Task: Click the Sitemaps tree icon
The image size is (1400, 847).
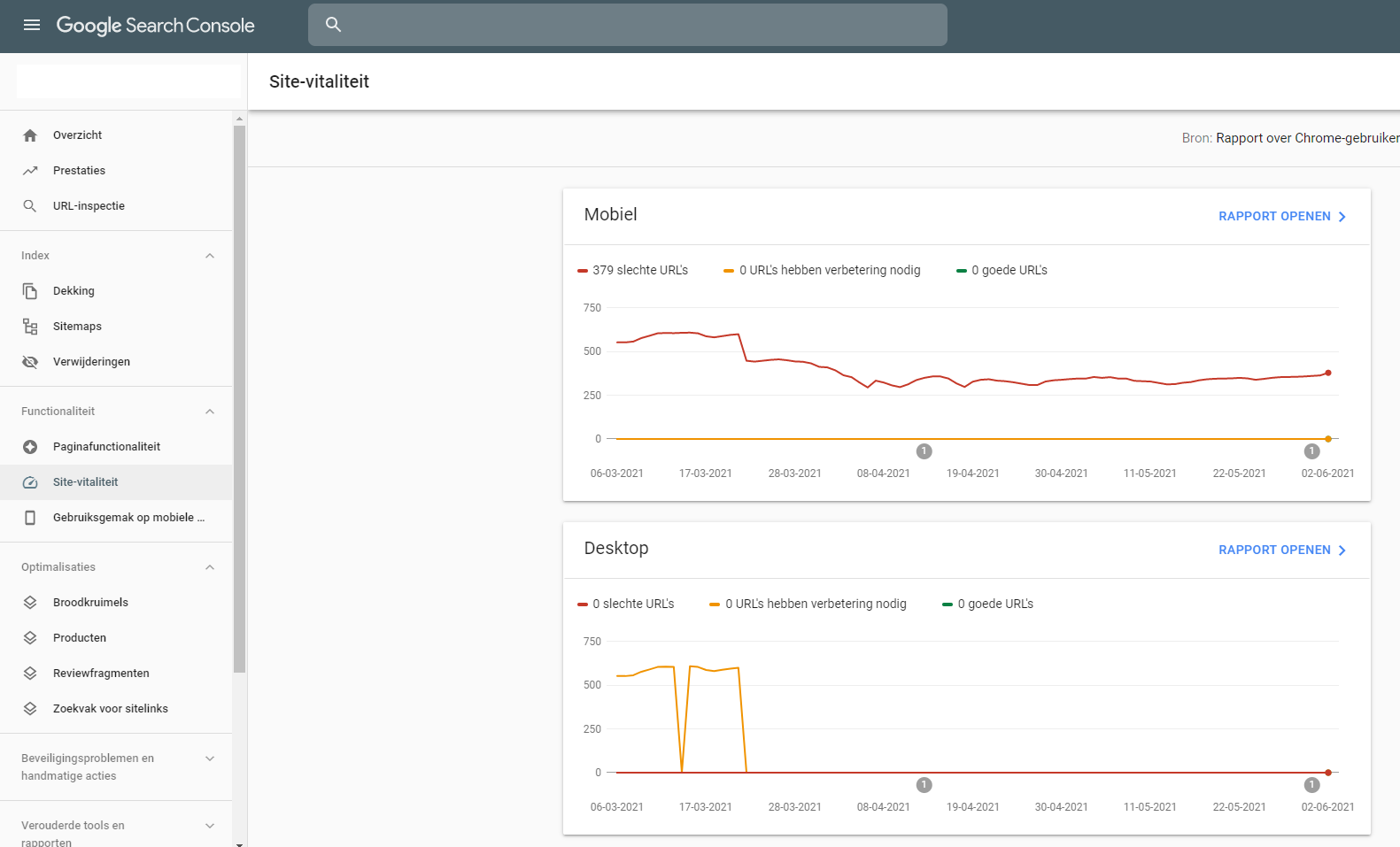Action: (30, 327)
